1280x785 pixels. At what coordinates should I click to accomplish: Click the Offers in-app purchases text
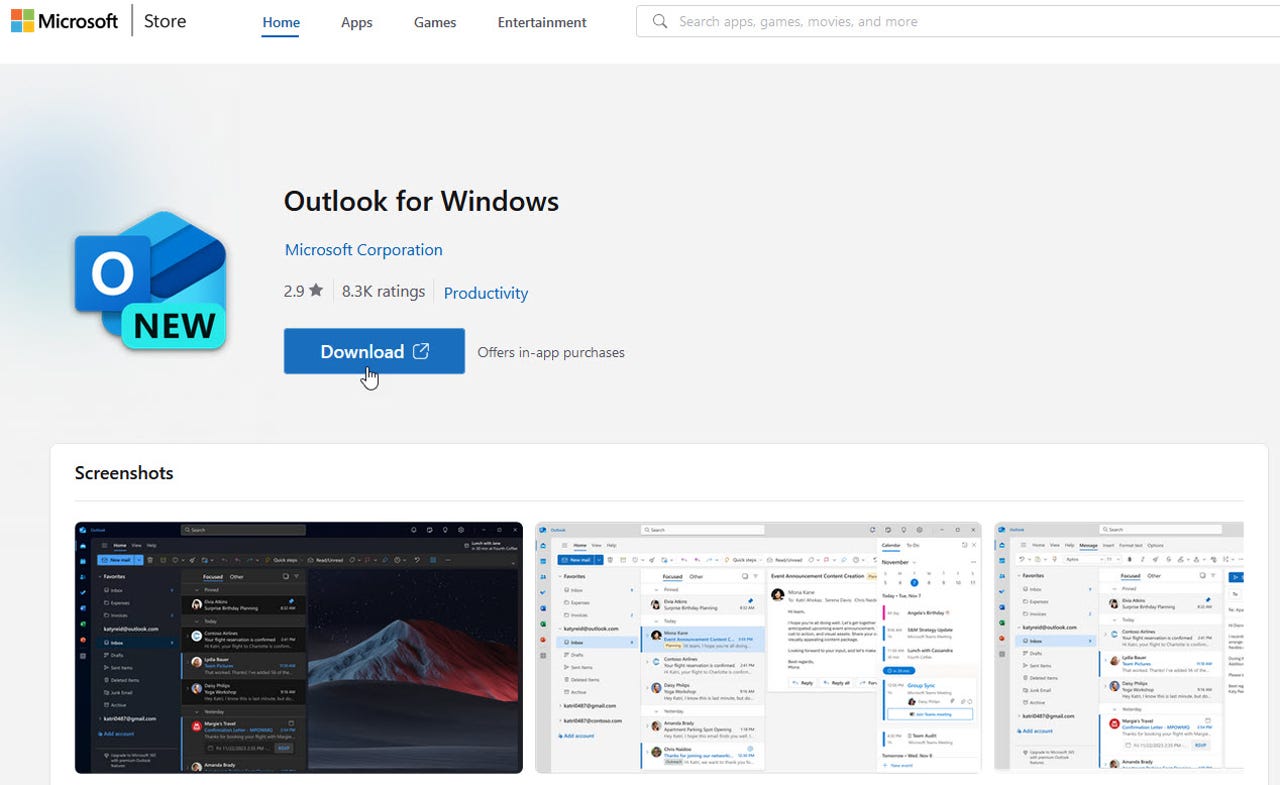551,352
